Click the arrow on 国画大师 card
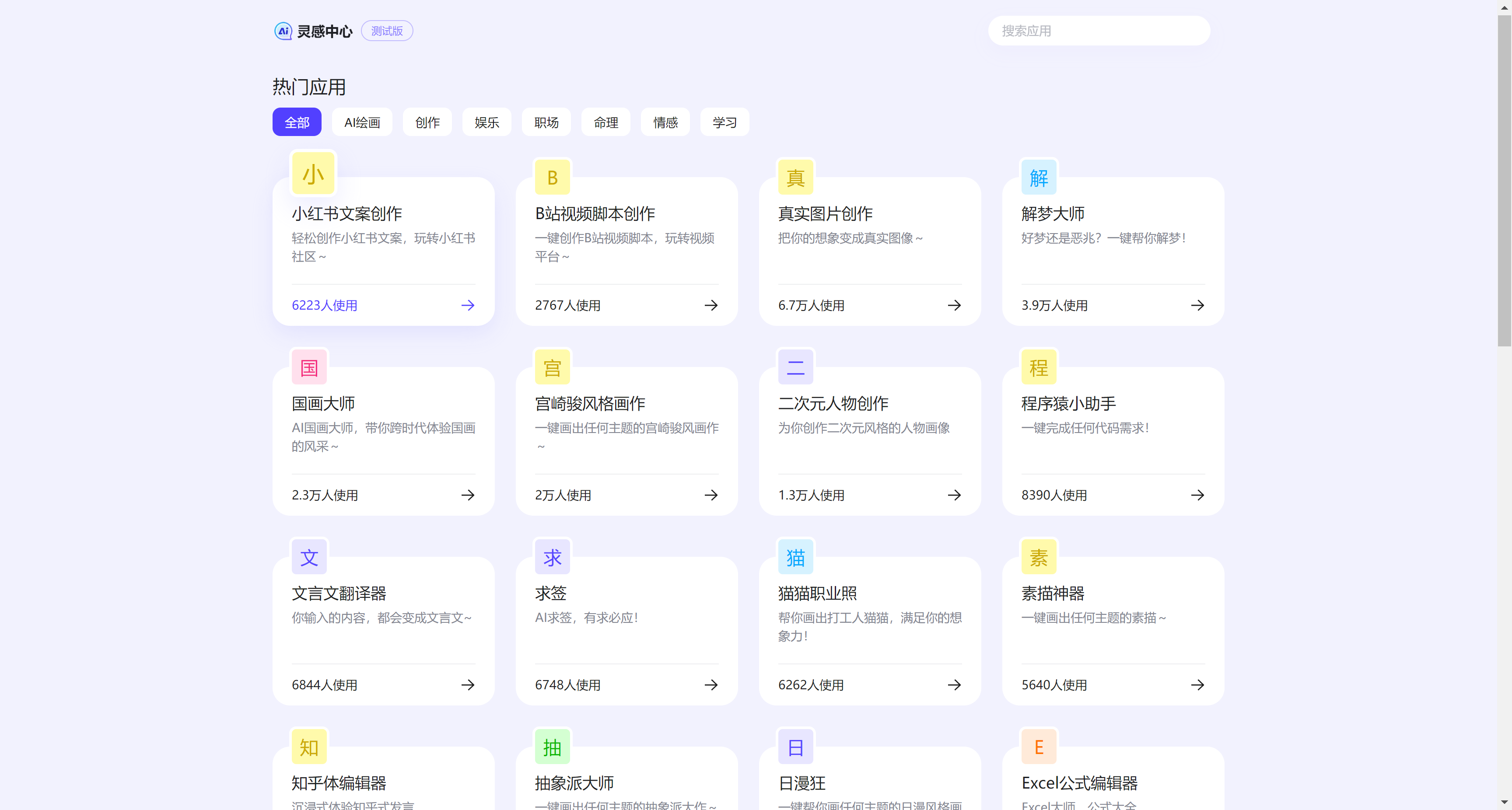This screenshot has height=810, width=1512. 468,495
